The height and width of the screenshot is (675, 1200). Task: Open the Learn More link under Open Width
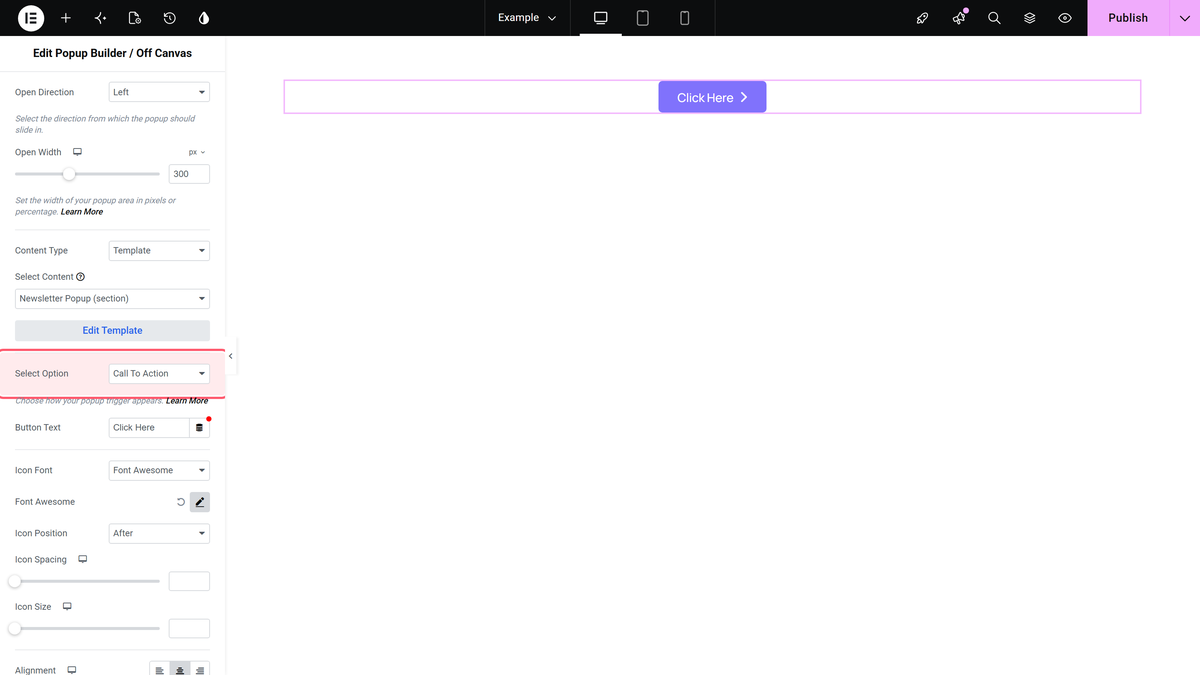point(82,212)
